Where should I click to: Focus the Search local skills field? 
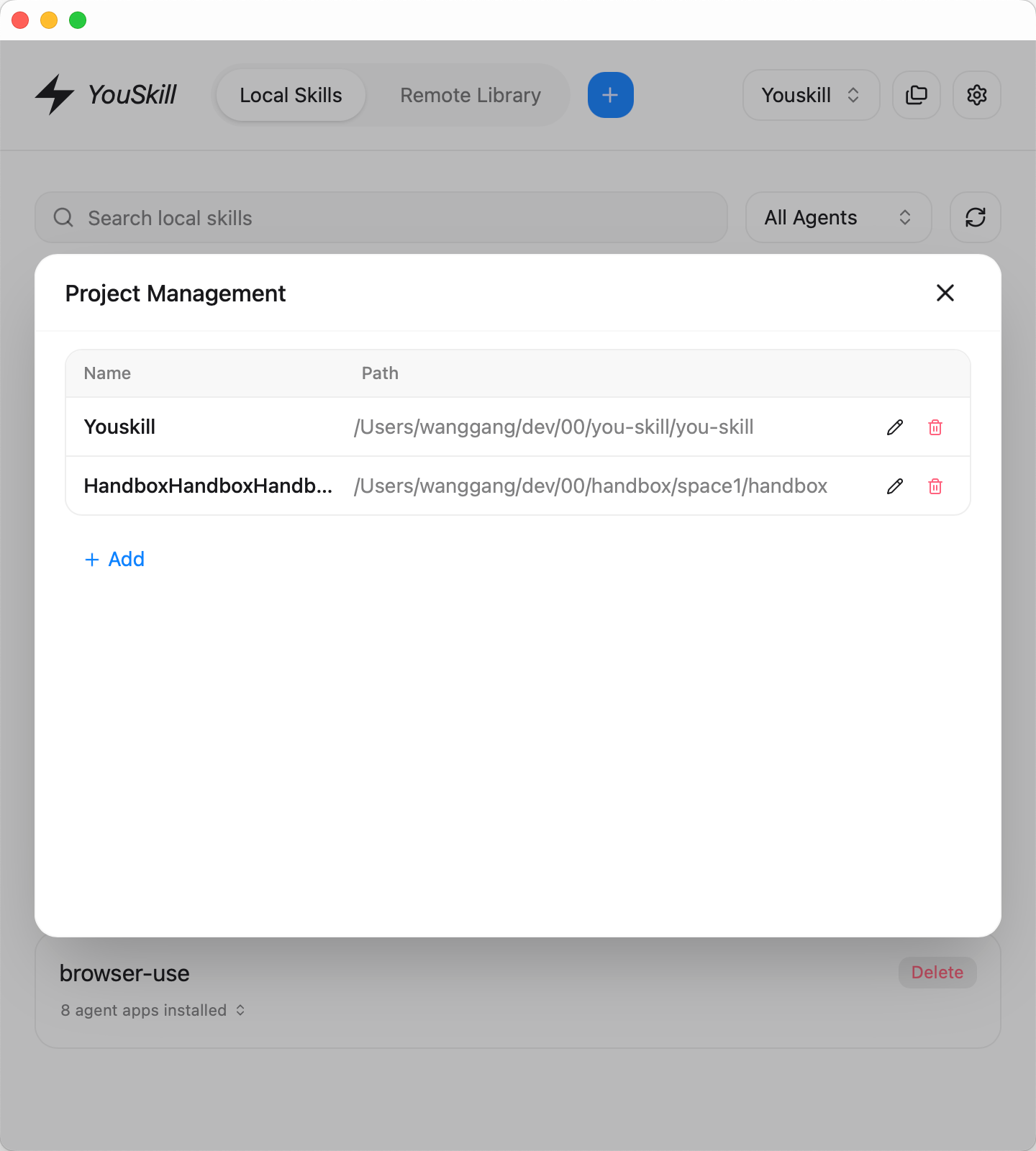[381, 217]
